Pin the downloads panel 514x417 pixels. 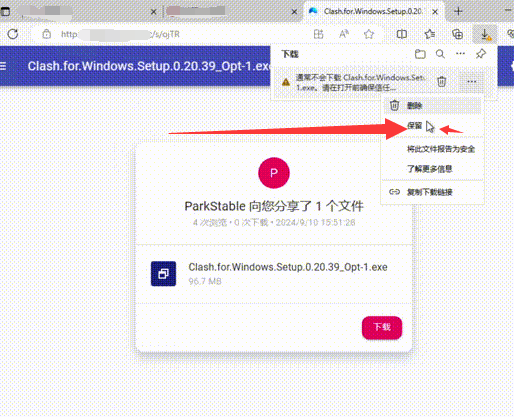tap(481, 54)
